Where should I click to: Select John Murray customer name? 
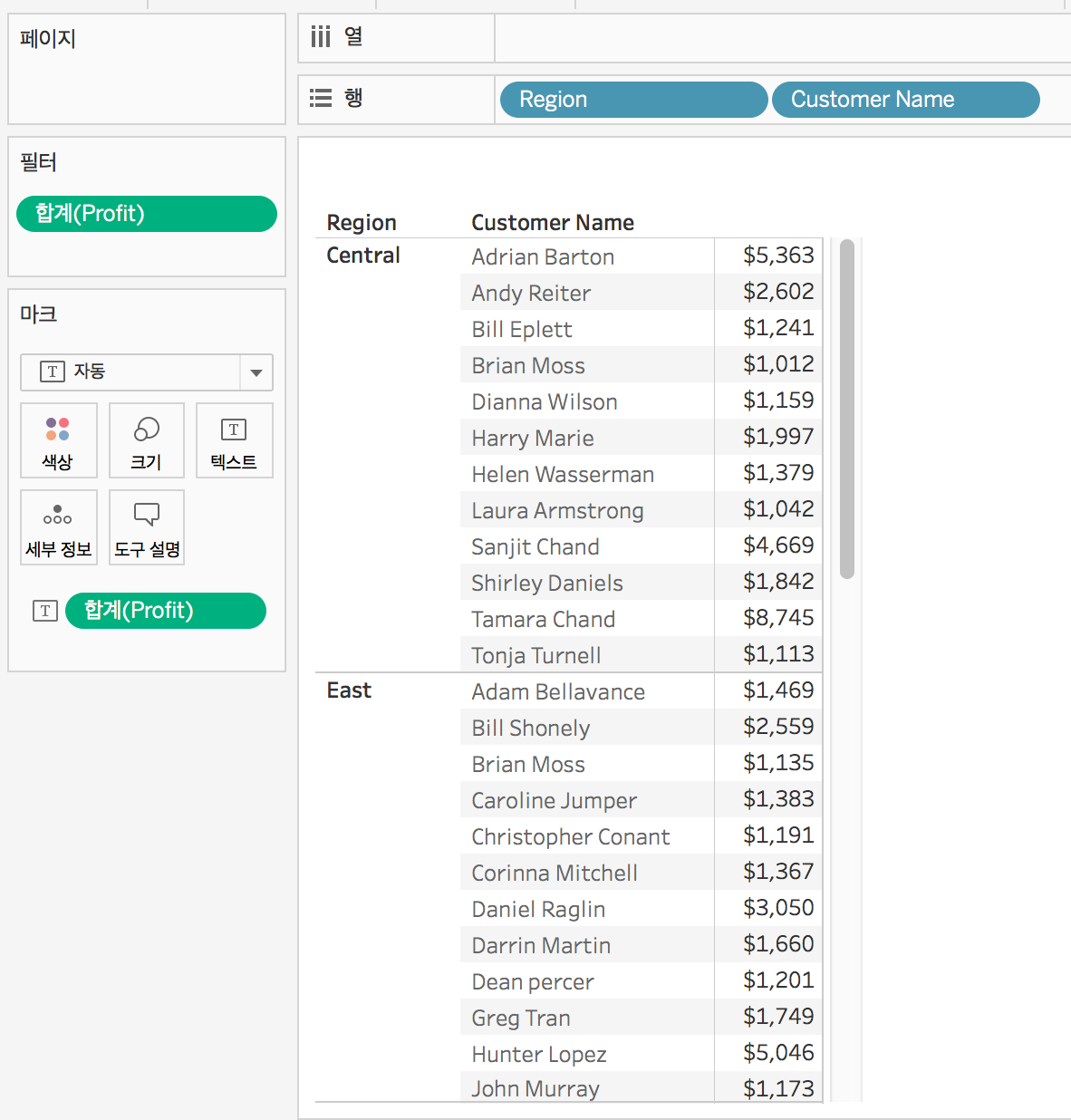(535, 1089)
